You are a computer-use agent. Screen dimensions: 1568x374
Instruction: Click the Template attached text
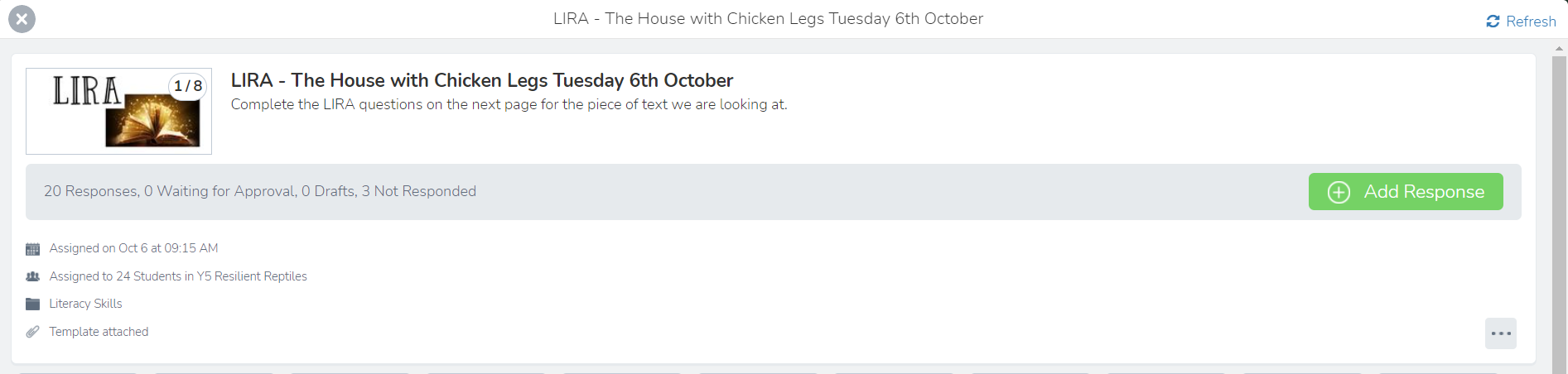[99, 332]
